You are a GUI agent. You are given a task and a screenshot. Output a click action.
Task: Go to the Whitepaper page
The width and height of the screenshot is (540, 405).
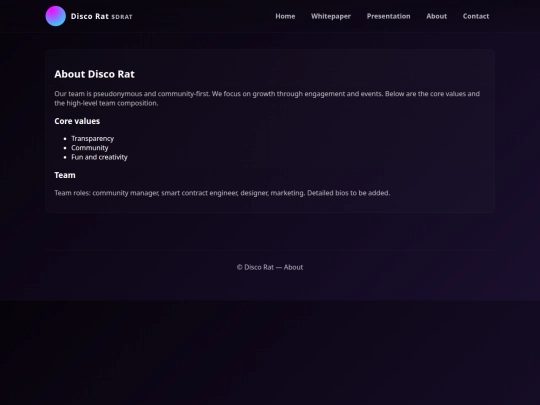coord(331,16)
